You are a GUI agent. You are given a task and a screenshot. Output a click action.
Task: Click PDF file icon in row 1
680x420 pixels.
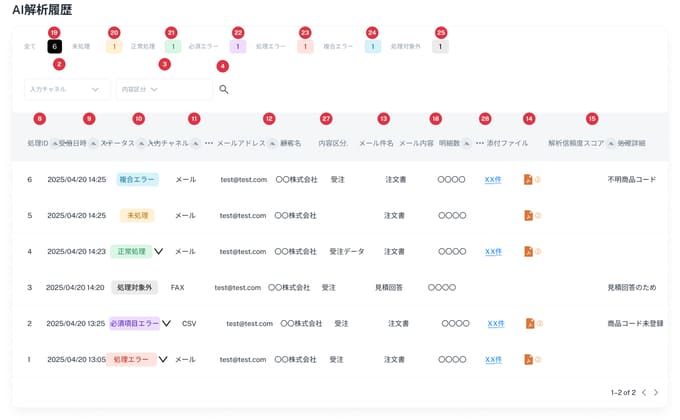(x=530, y=359)
